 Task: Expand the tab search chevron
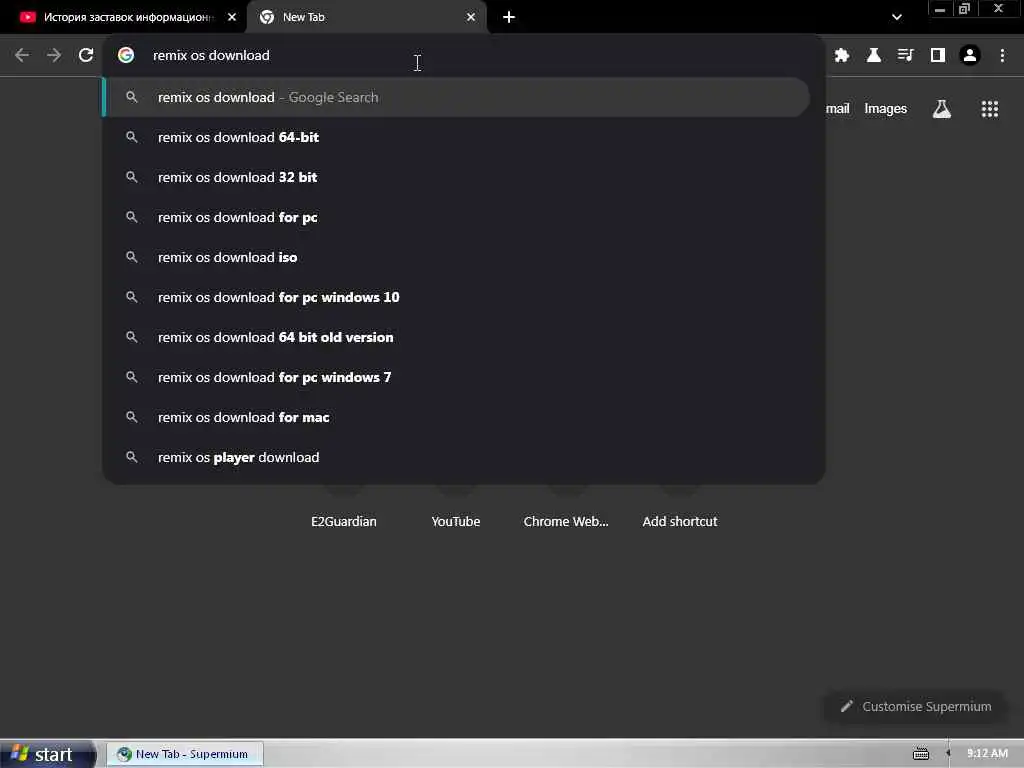click(897, 18)
